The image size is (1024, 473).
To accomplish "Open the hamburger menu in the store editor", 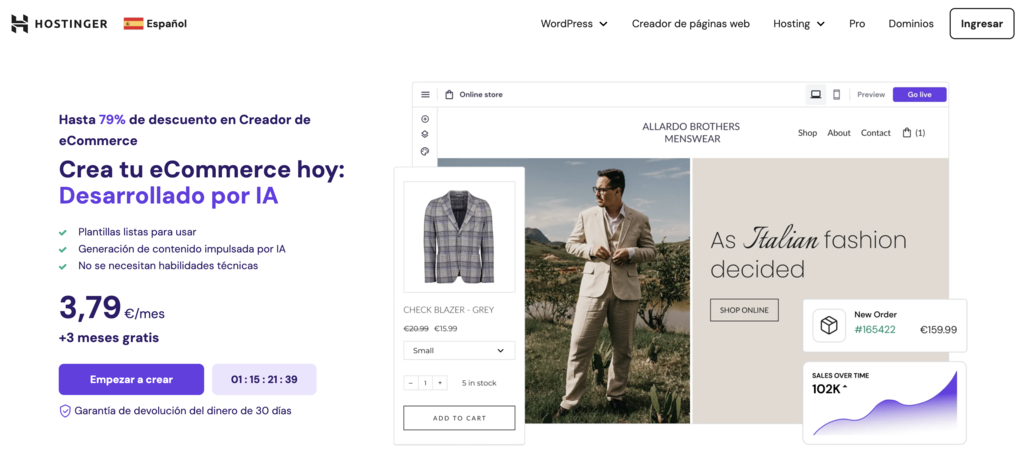I will pos(425,95).
